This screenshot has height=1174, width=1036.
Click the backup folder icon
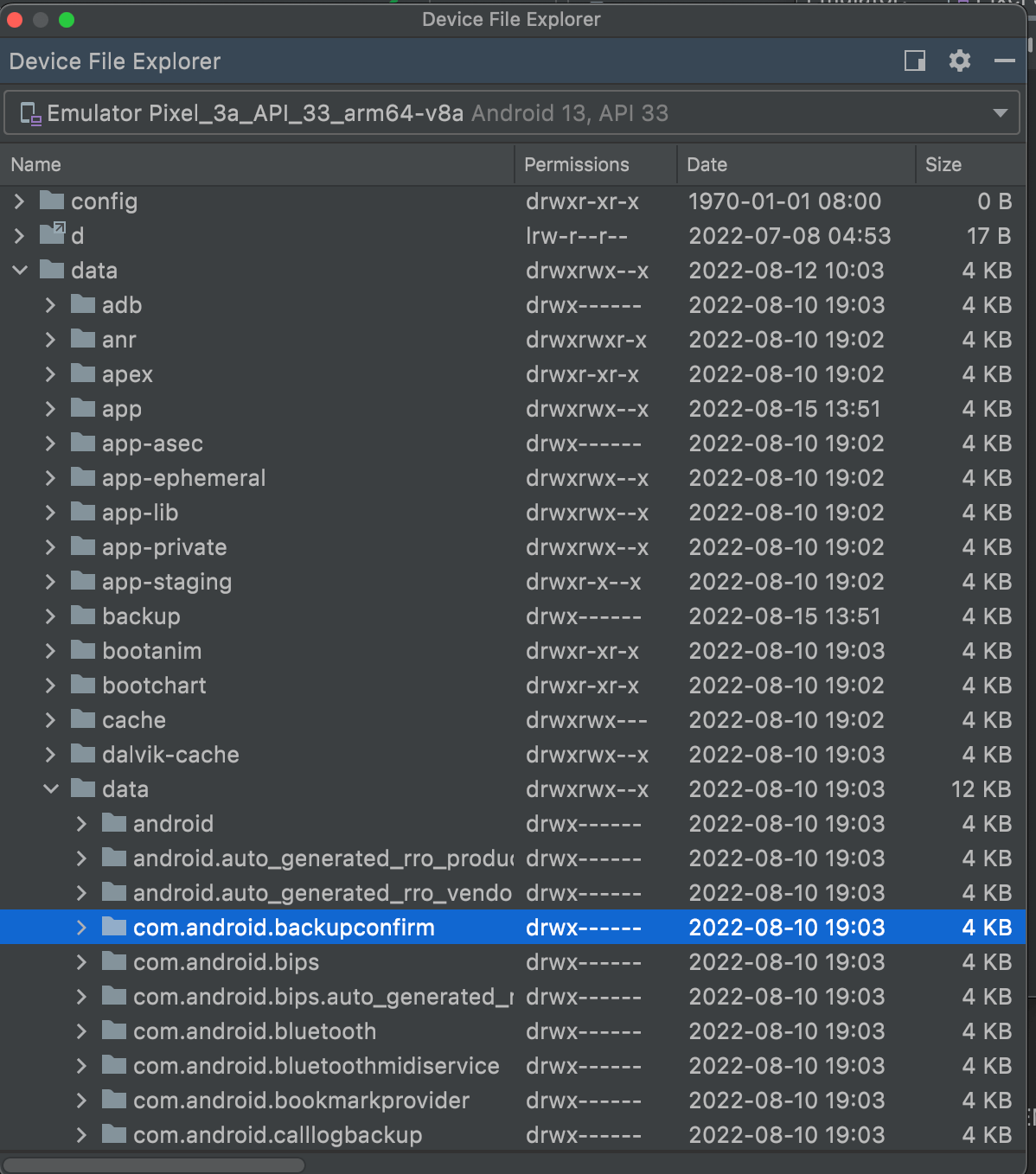83,616
